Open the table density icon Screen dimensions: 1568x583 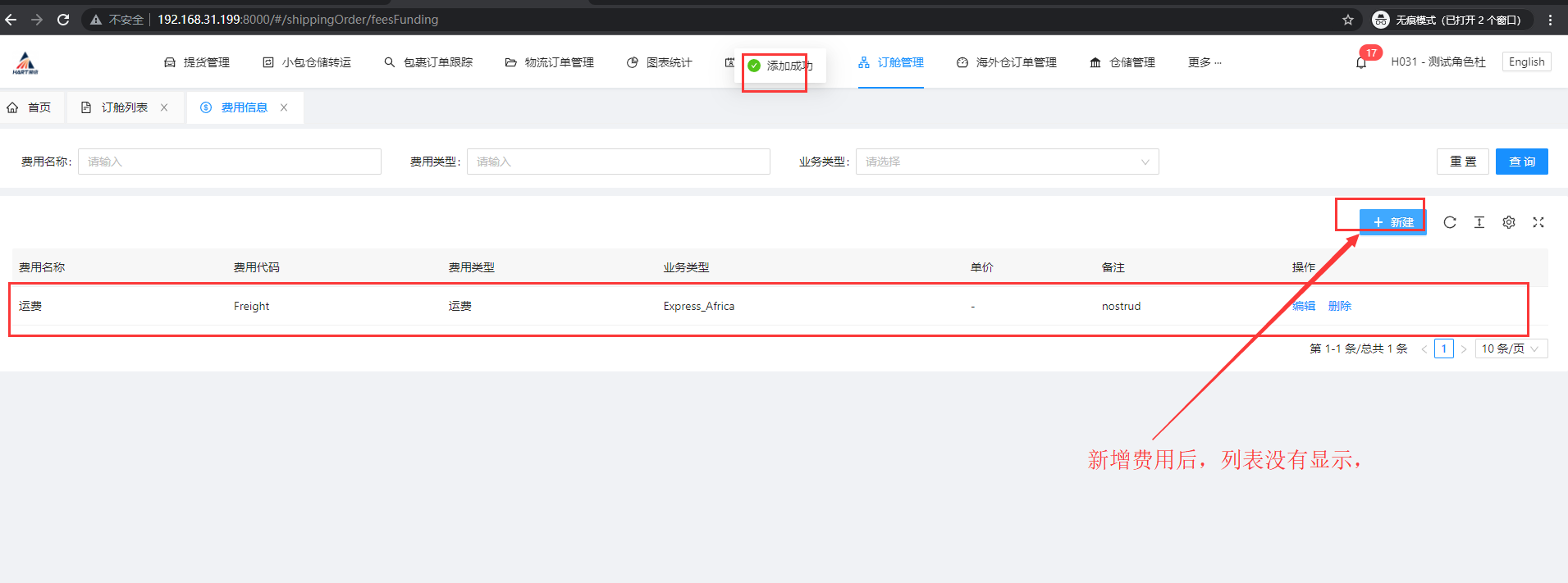point(1479,222)
